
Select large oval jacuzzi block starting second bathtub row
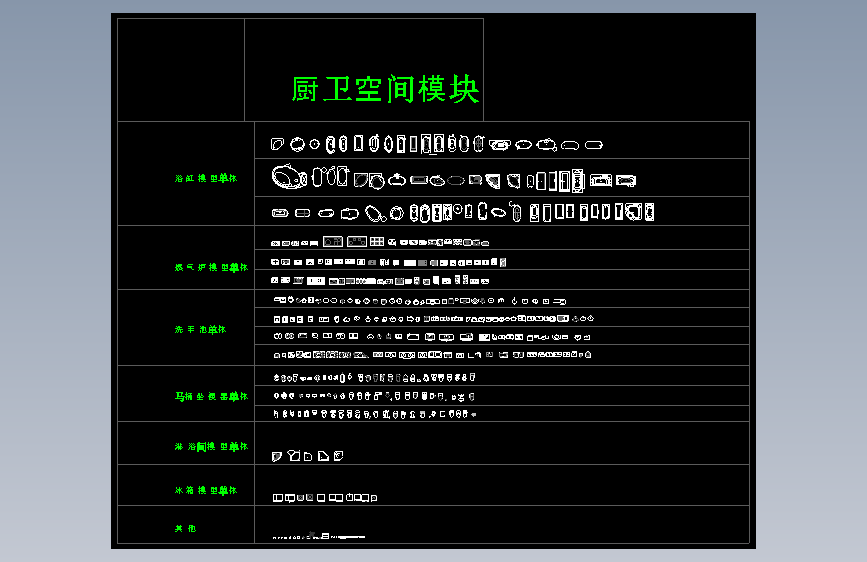point(289,177)
